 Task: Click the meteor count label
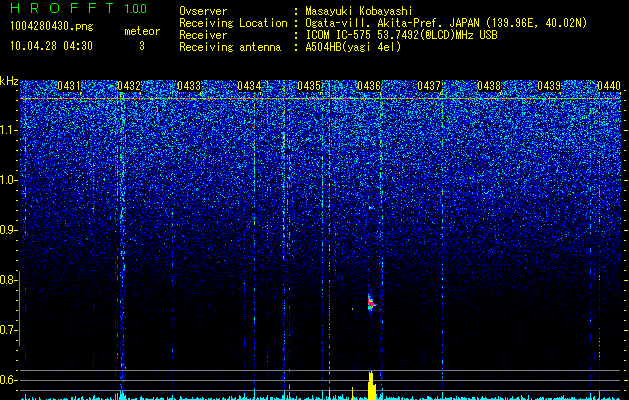[x=142, y=31]
